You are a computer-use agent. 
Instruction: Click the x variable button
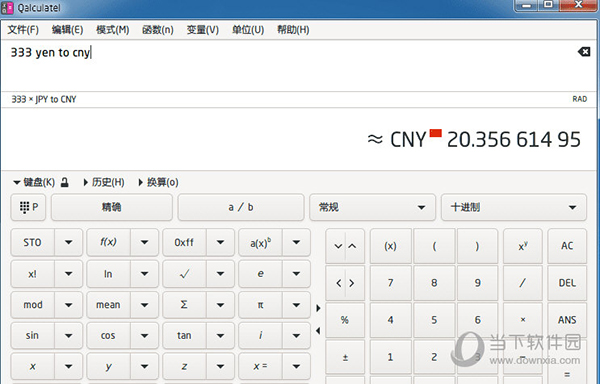pyautogui.click(x=33, y=366)
